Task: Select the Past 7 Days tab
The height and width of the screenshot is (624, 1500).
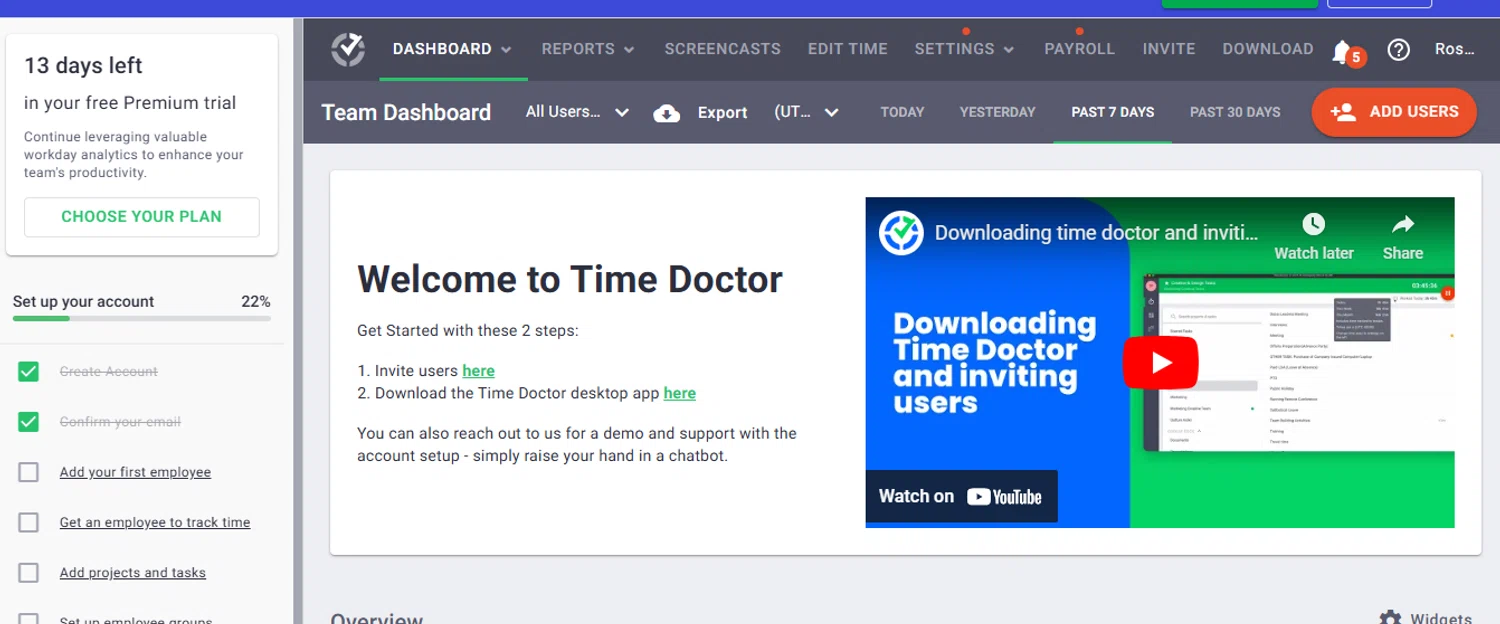Action: pos(1112,112)
